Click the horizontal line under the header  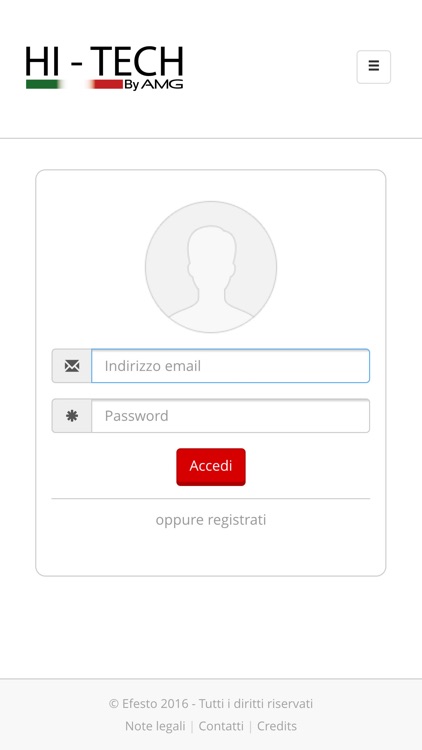[x=211, y=138]
